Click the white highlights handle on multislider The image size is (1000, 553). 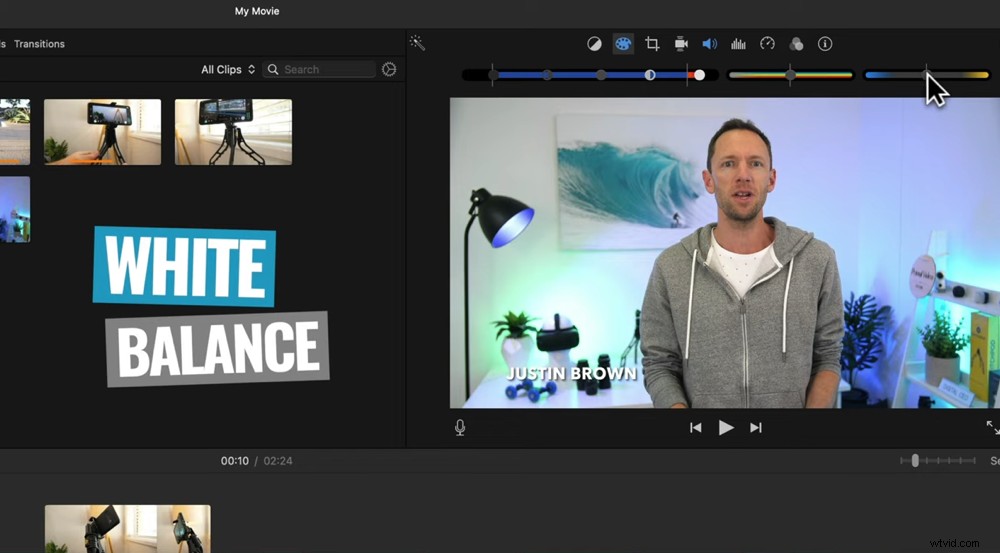[700, 75]
